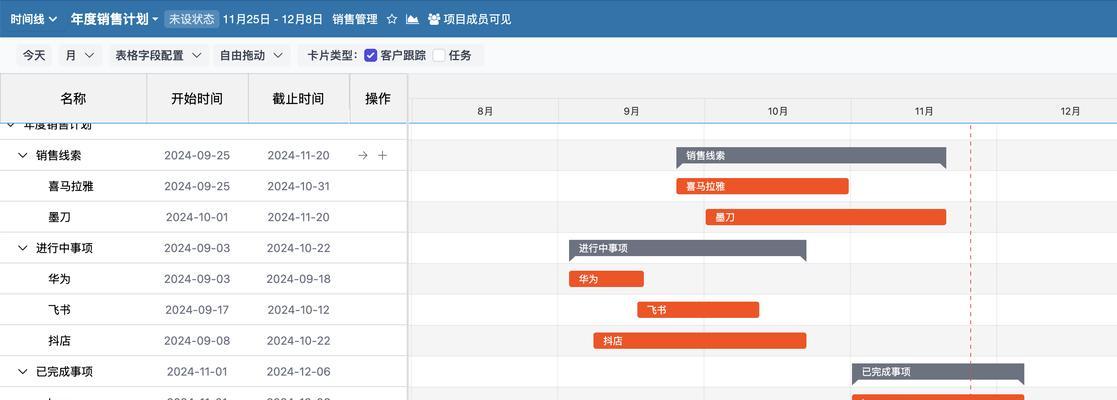
Task: Click the 华为 row name
Action: pos(59,279)
